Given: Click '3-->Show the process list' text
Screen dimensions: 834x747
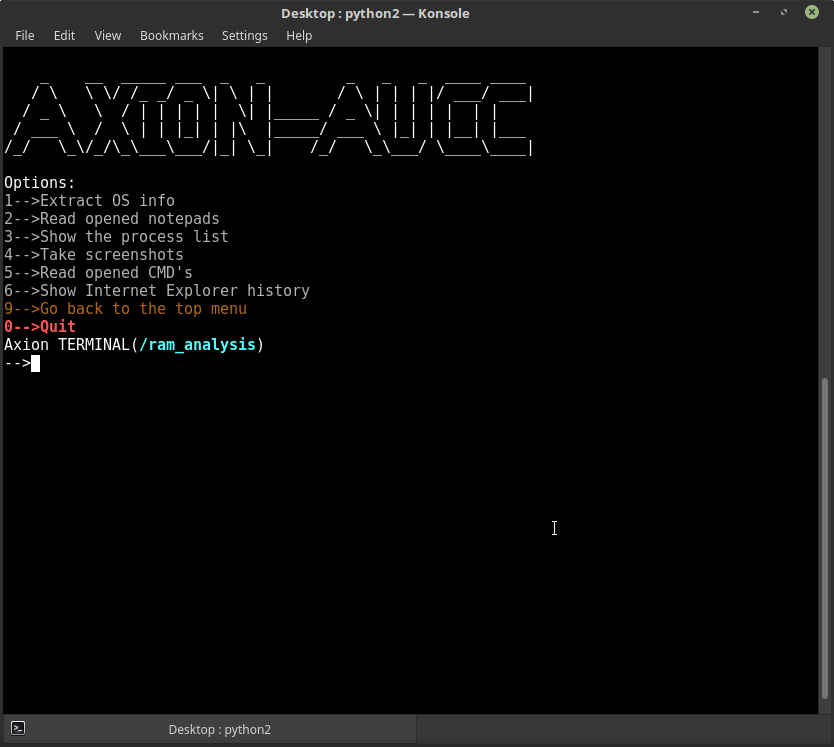Looking at the screenshot, I should (116, 237).
